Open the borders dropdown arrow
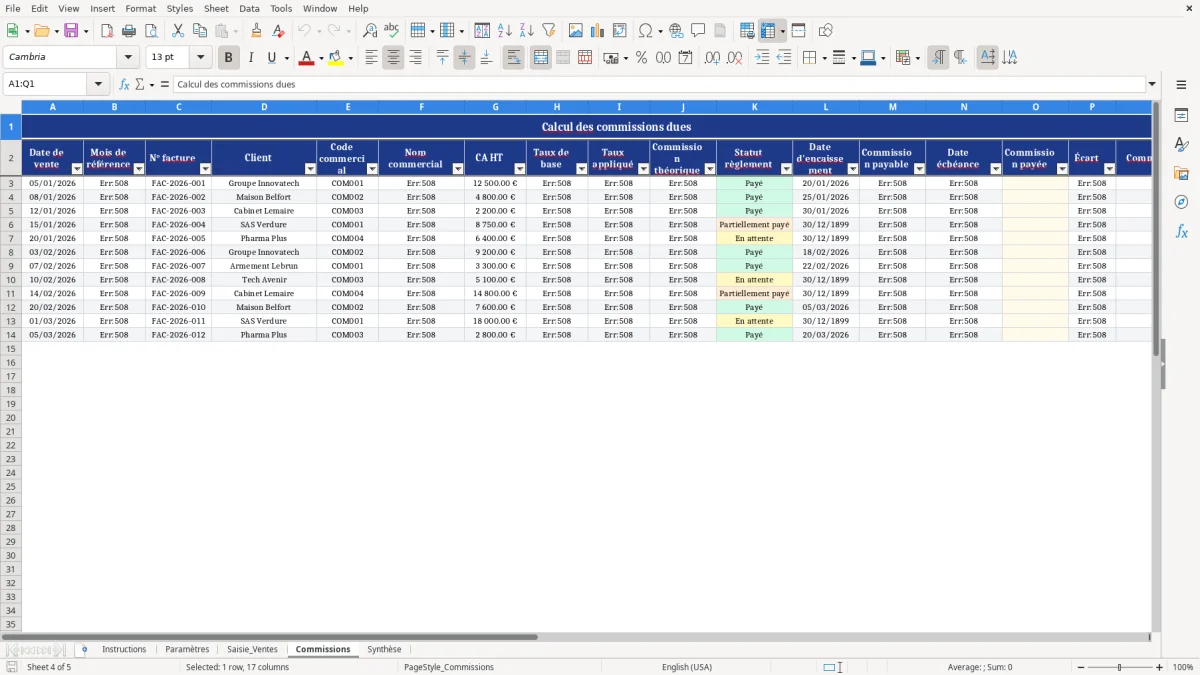The height and width of the screenshot is (675, 1200). 825,58
